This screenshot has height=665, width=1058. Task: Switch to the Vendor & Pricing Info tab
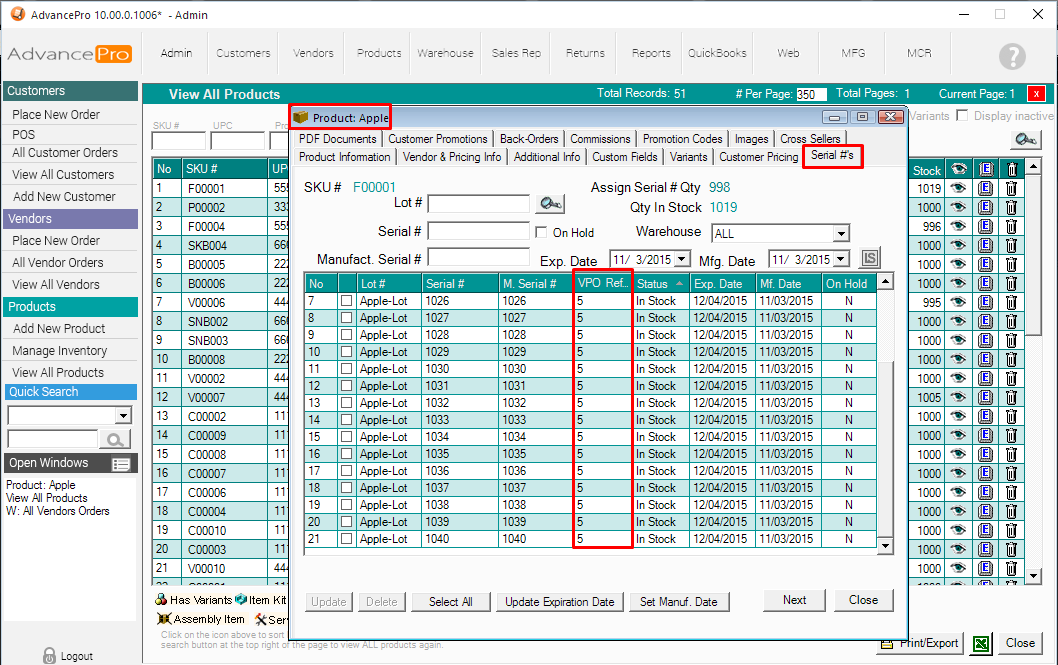(452, 157)
